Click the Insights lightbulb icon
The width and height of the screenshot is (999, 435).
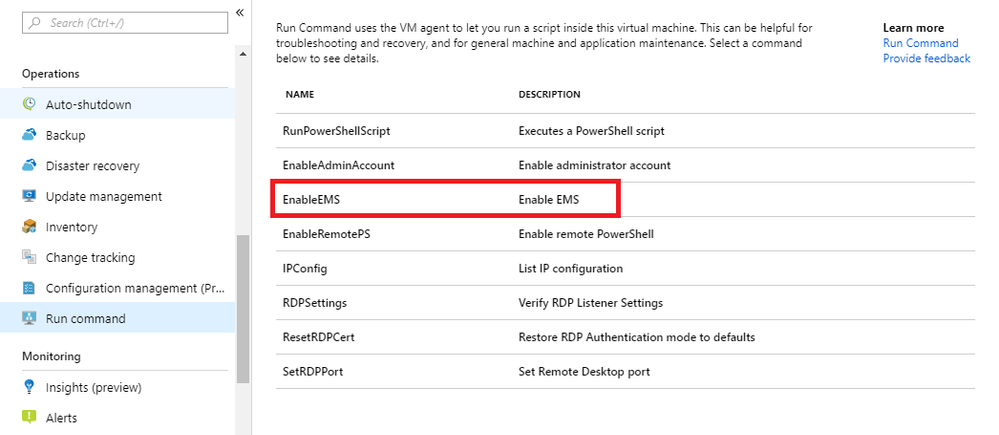(29, 387)
